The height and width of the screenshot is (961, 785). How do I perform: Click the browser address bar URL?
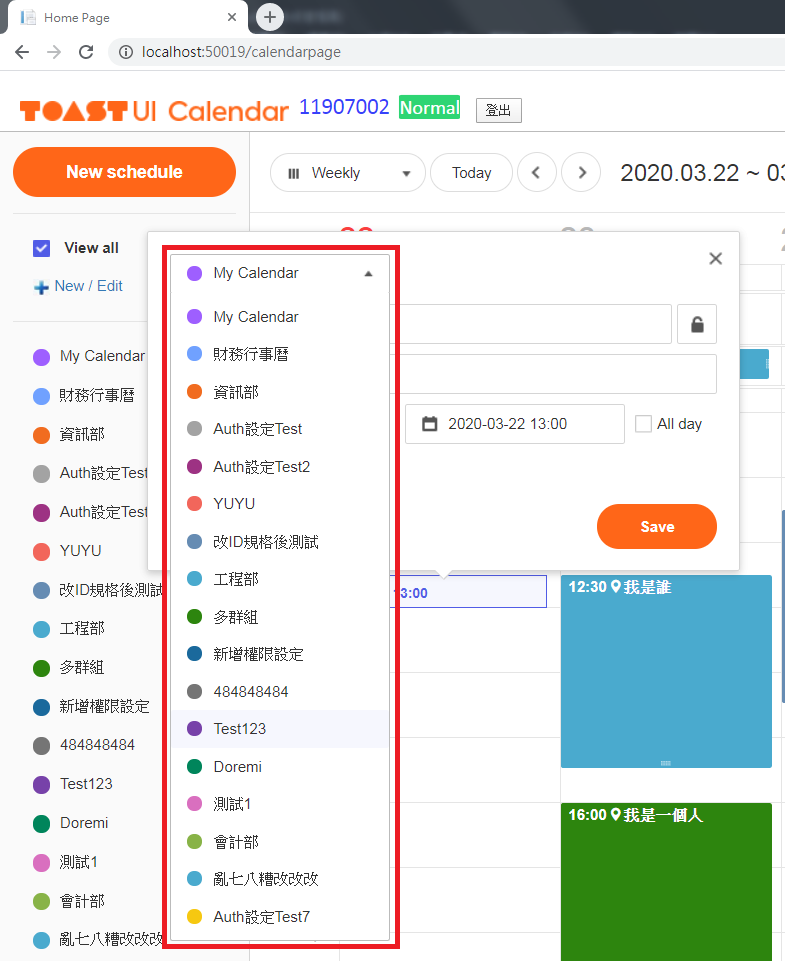click(x=241, y=52)
